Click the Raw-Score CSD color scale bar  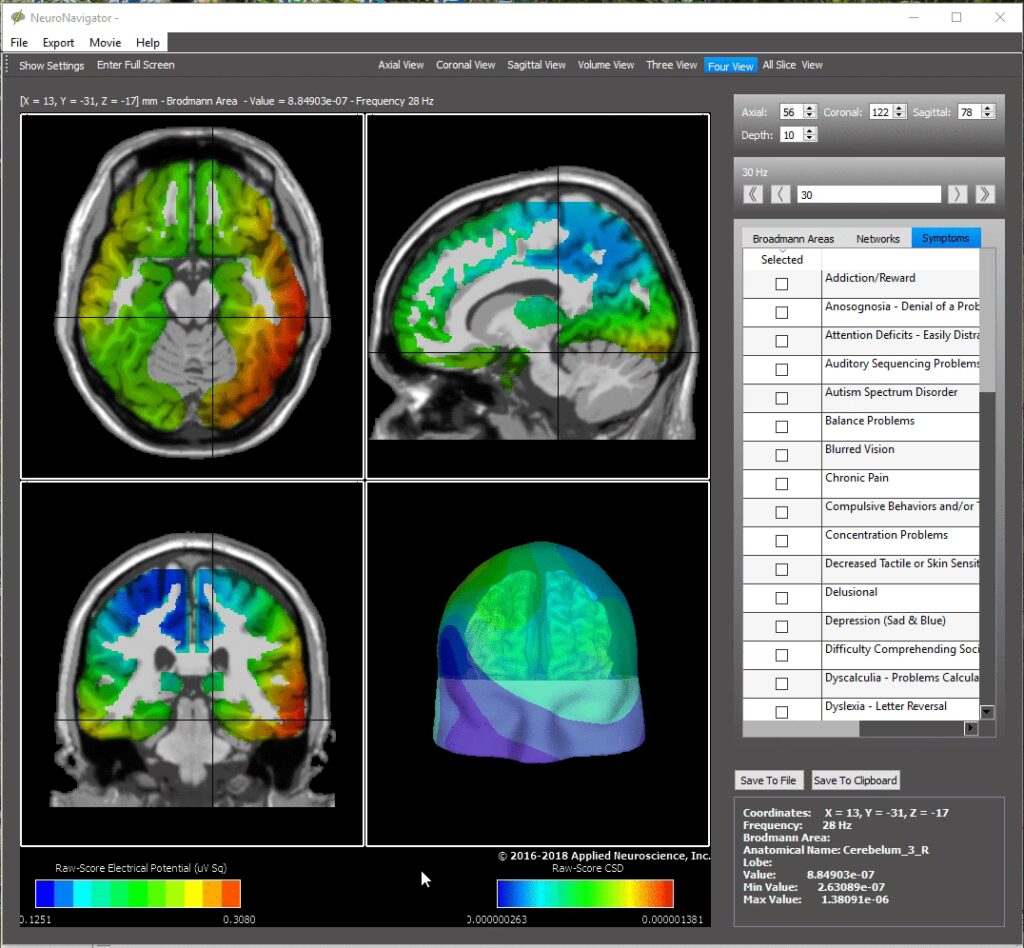[x=584, y=893]
